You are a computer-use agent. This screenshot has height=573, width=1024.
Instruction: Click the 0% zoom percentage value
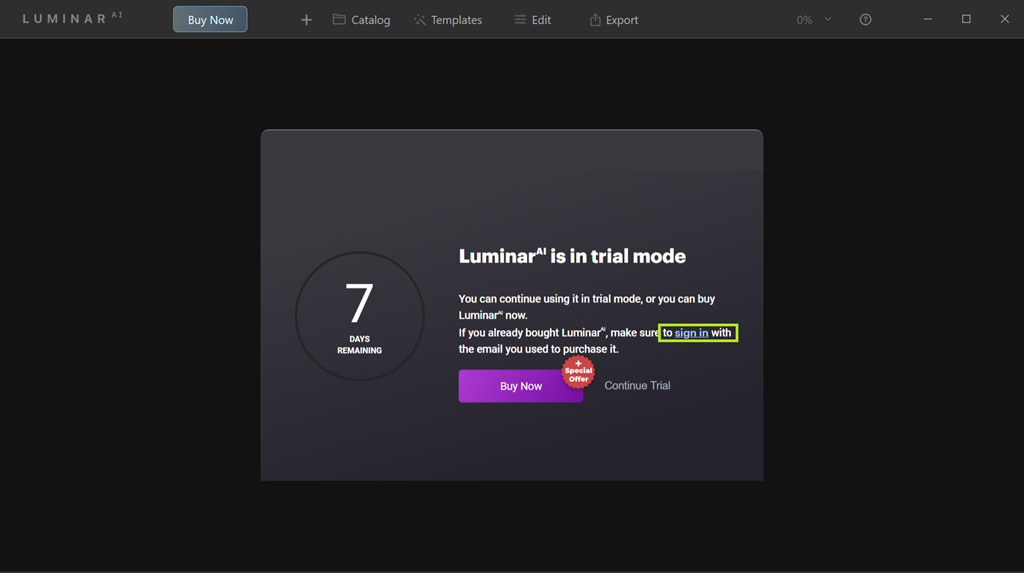click(x=804, y=20)
